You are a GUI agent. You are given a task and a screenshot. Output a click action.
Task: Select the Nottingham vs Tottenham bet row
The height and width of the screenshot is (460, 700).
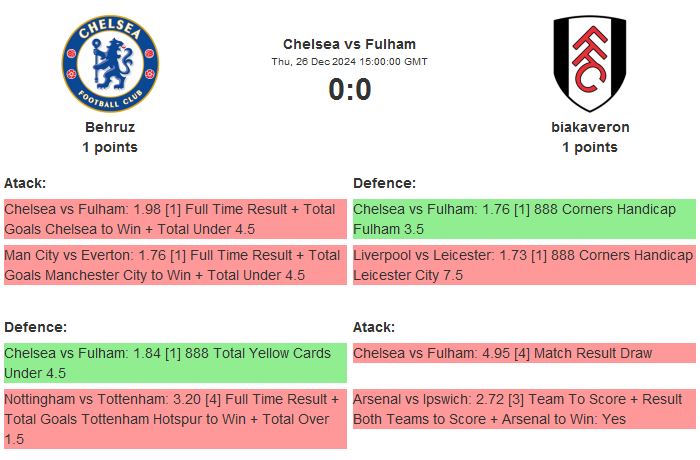point(174,419)
